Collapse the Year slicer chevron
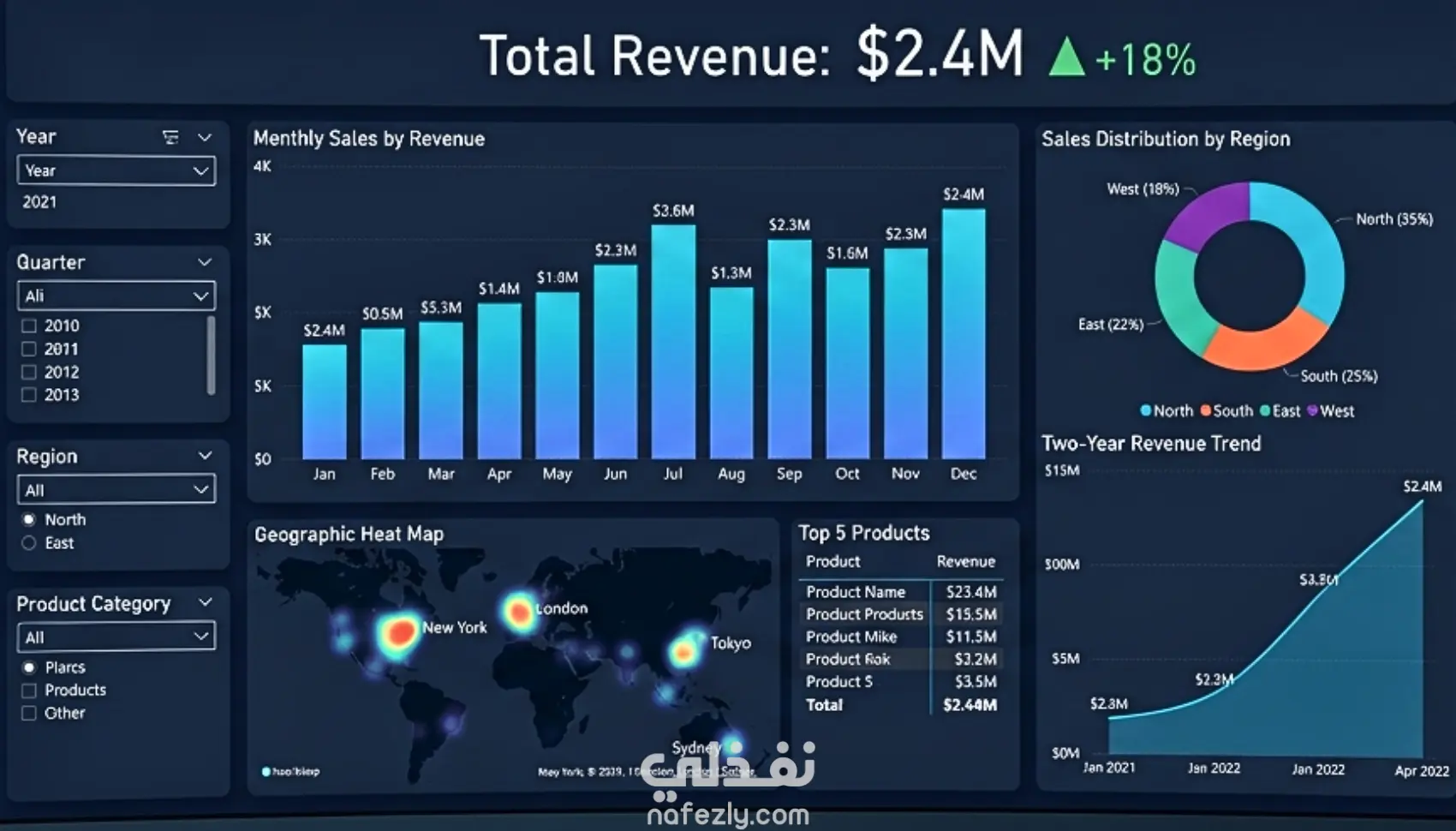The width and height of the screenshot is (1456, 831). click(205, 137)
